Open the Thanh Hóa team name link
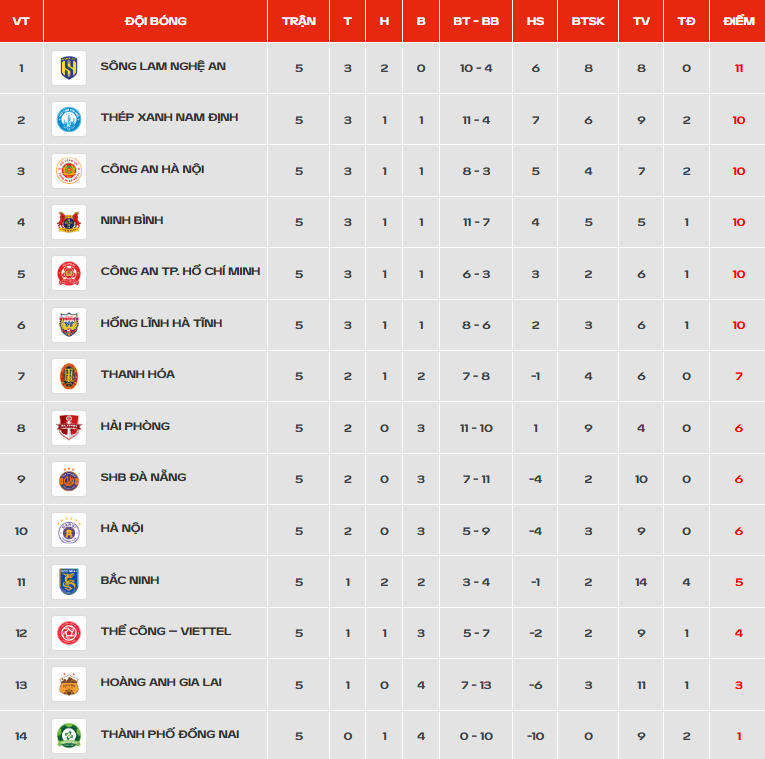 (138, 374)
